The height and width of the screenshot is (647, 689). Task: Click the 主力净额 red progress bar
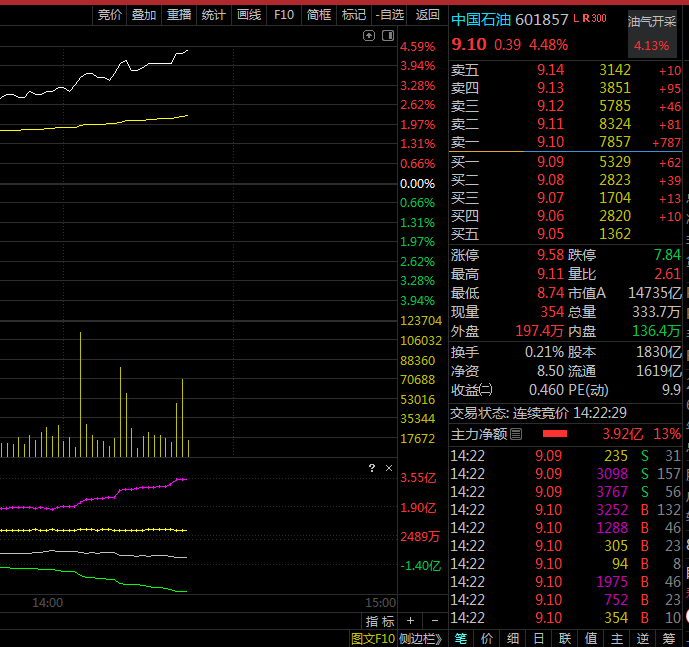pos(555,434)
